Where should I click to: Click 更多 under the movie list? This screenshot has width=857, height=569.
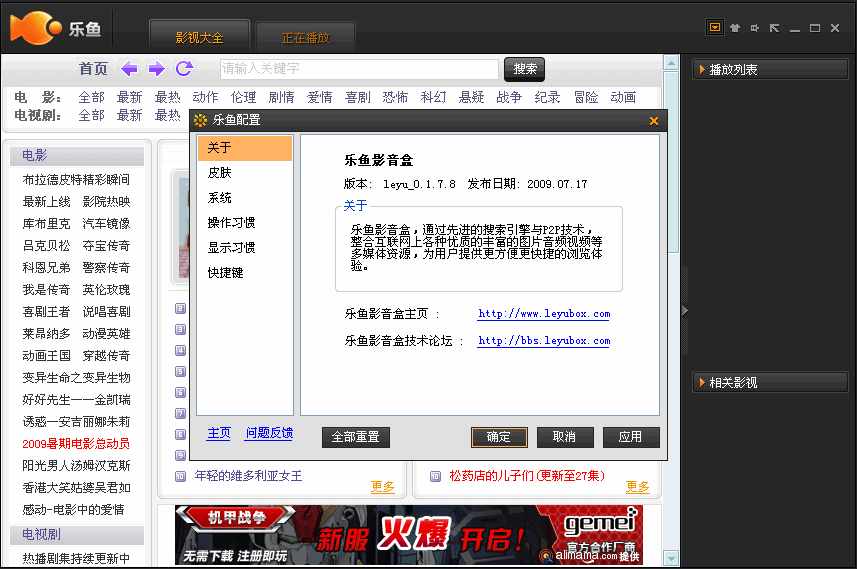pyautogui.click(x=383, y=487)
